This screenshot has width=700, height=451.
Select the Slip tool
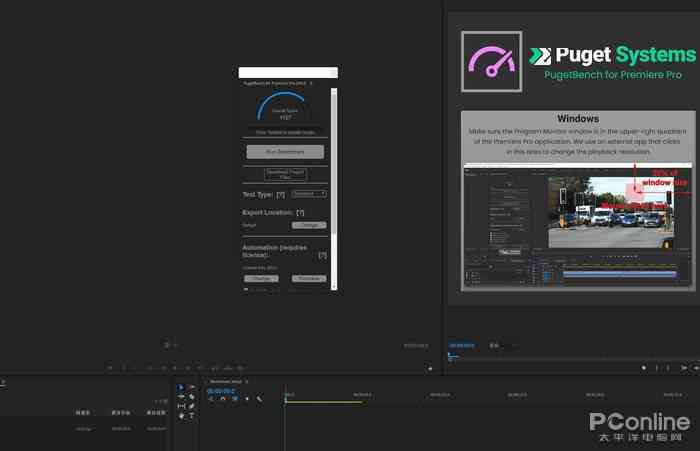(181, 406)
